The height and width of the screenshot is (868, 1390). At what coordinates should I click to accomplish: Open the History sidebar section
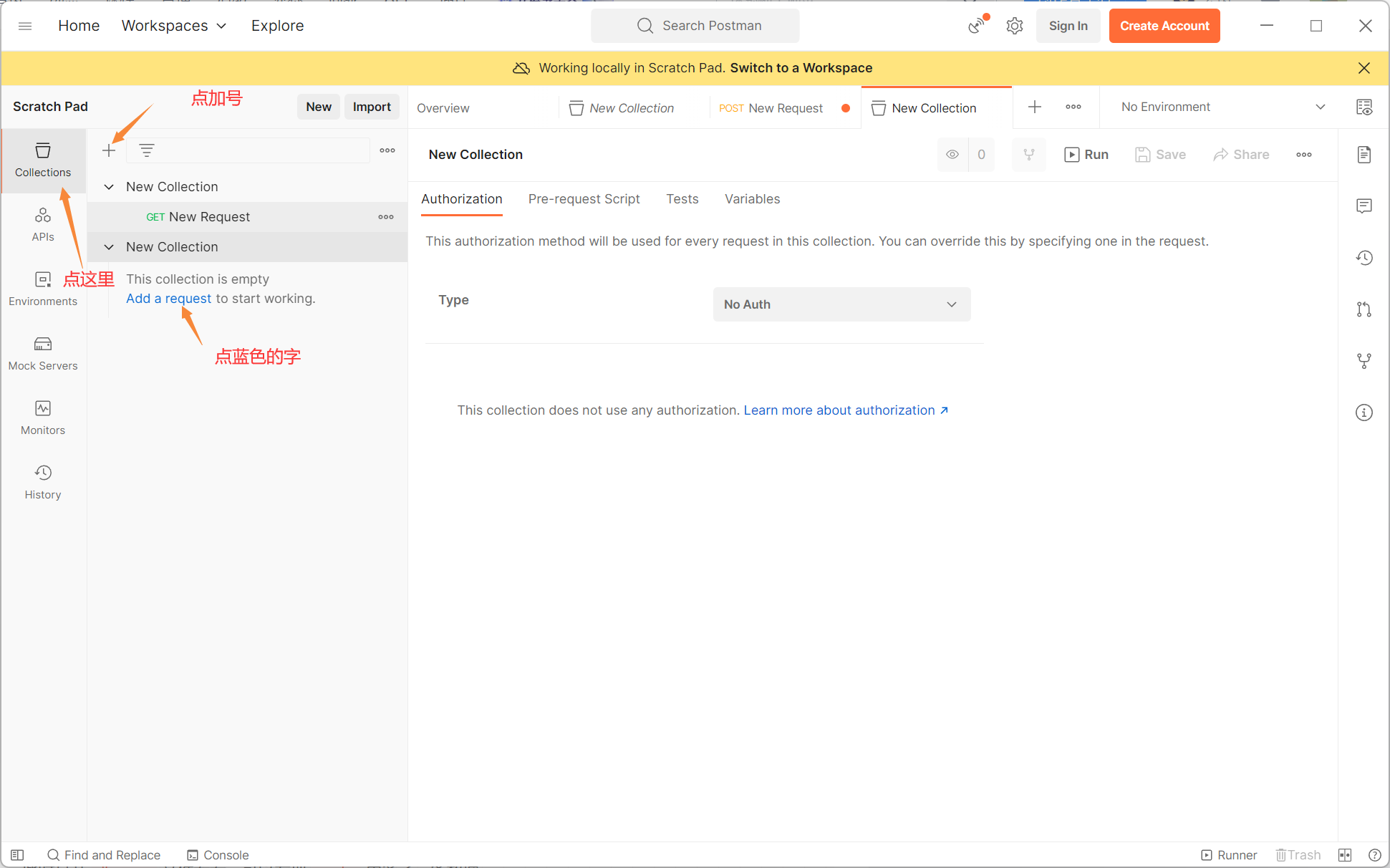pos(43,482)
